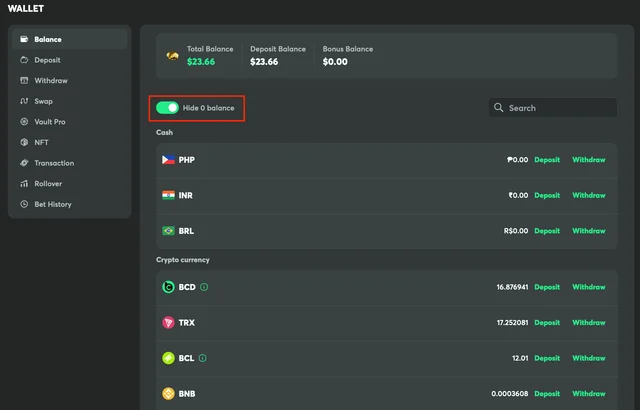Screen dimensions: 640x410
Task: Click Withdraw link in the TRX row
Action: [589, 322]
